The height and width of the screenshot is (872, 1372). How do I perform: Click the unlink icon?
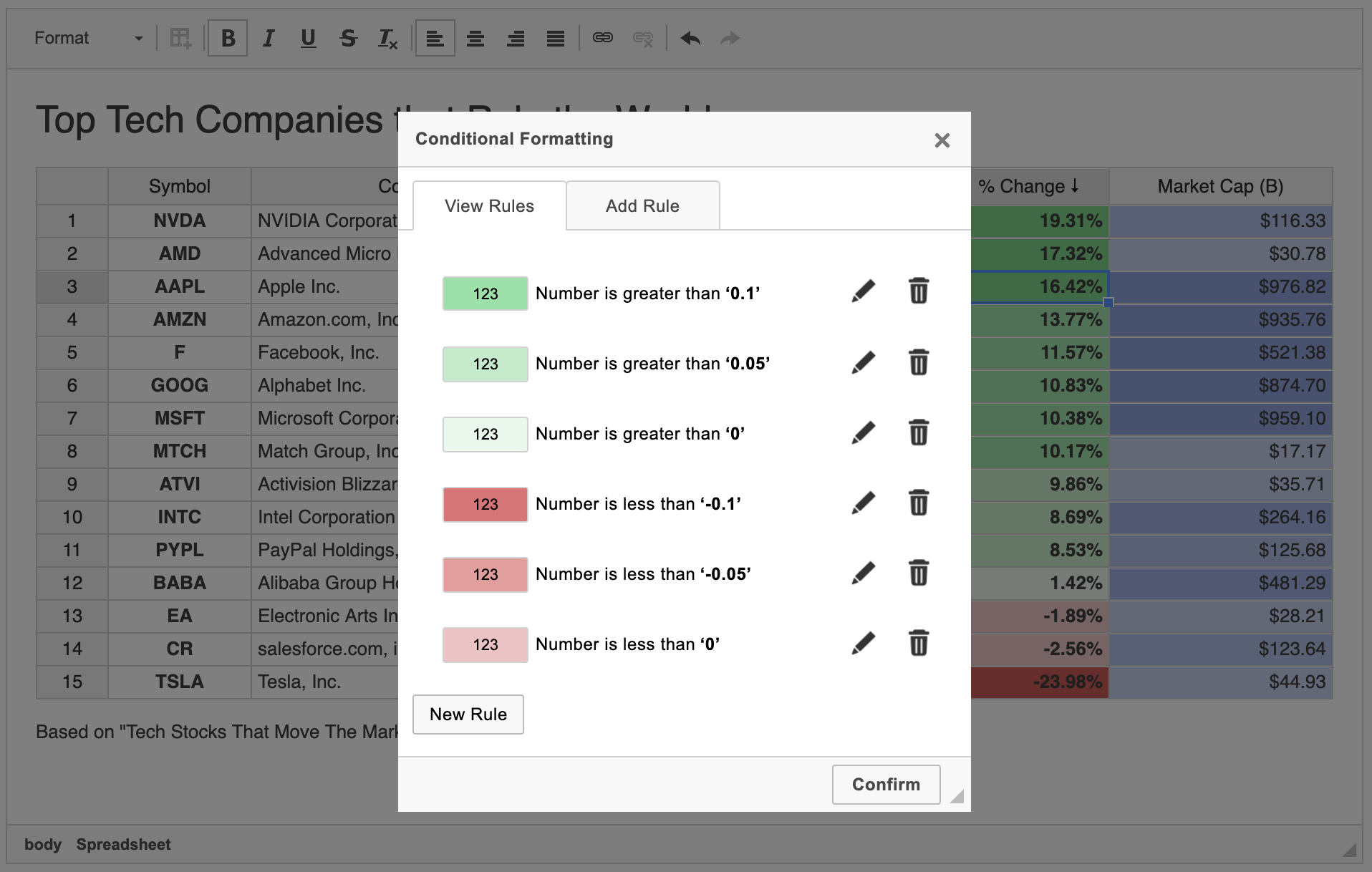[643, 38]
